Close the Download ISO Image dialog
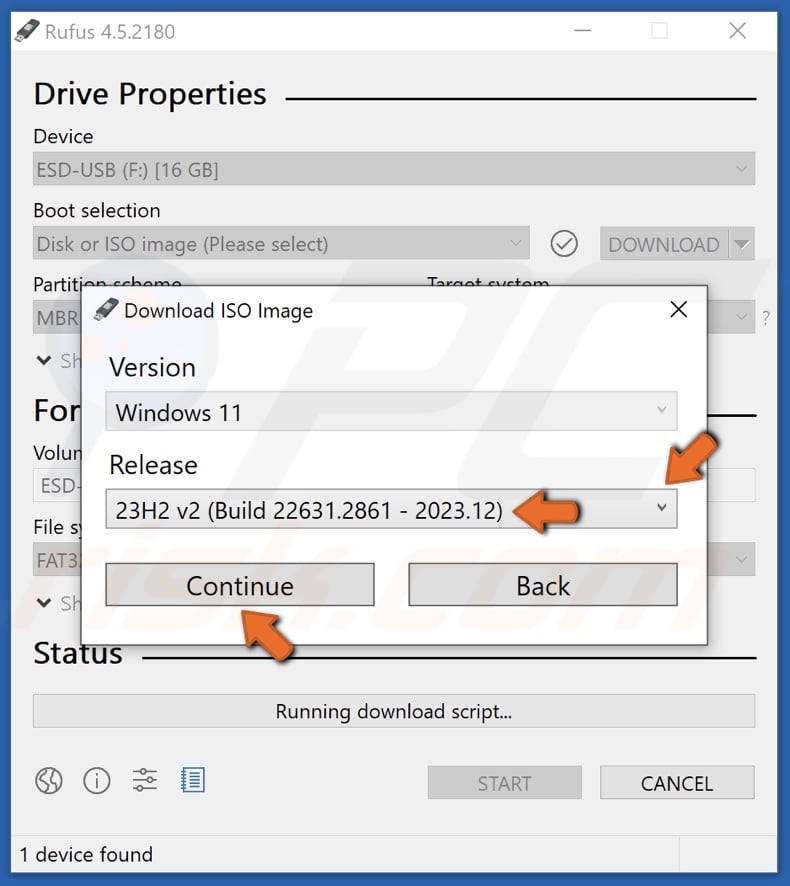Viewport: 790px width, 886px height. [x=678, y=310]
